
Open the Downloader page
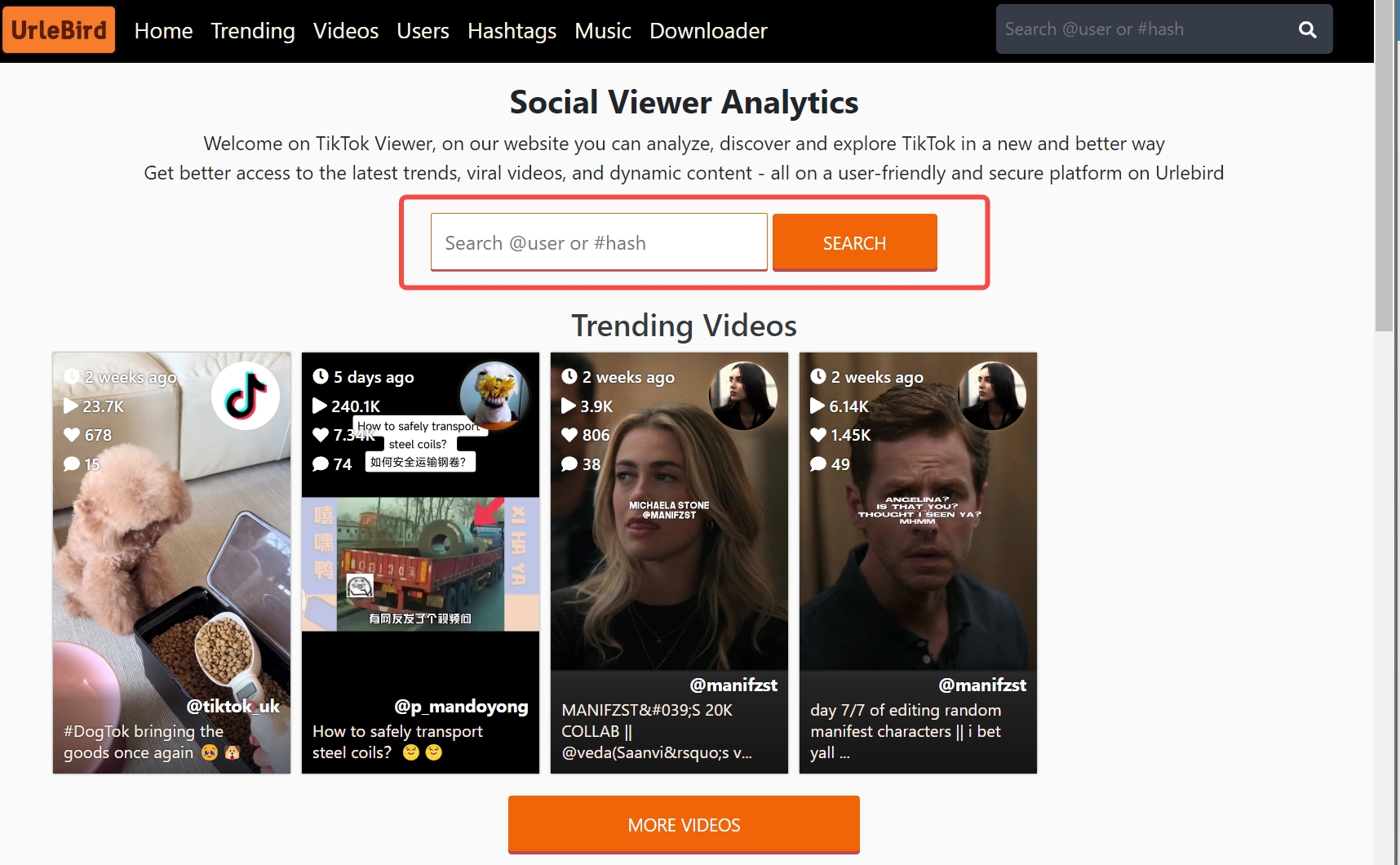(708, 31)
